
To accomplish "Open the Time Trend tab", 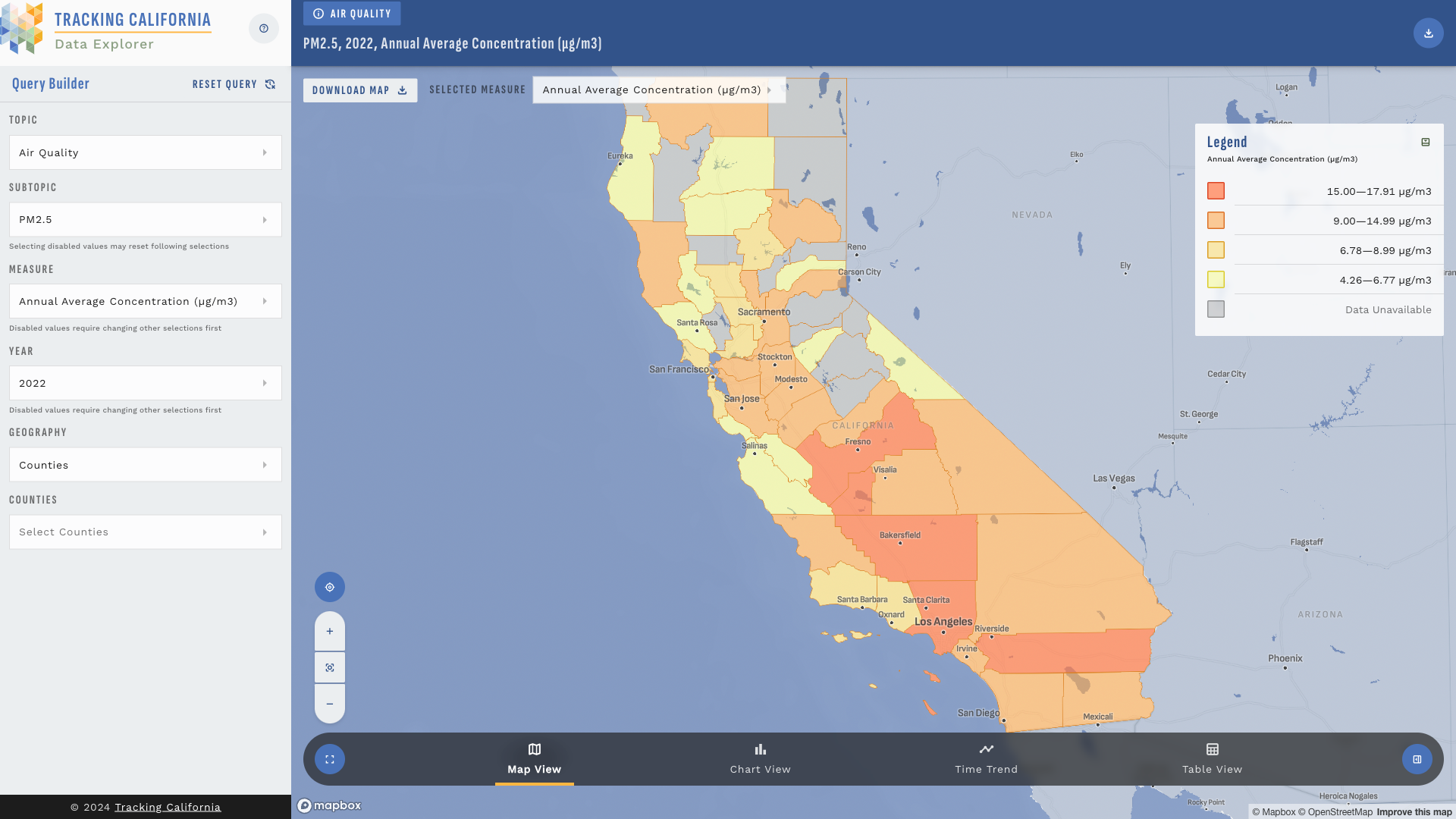I will (x=986, y=758).
